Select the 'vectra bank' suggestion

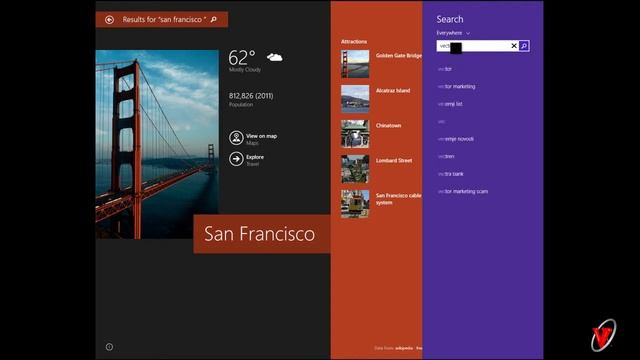(x=451, y=174)
